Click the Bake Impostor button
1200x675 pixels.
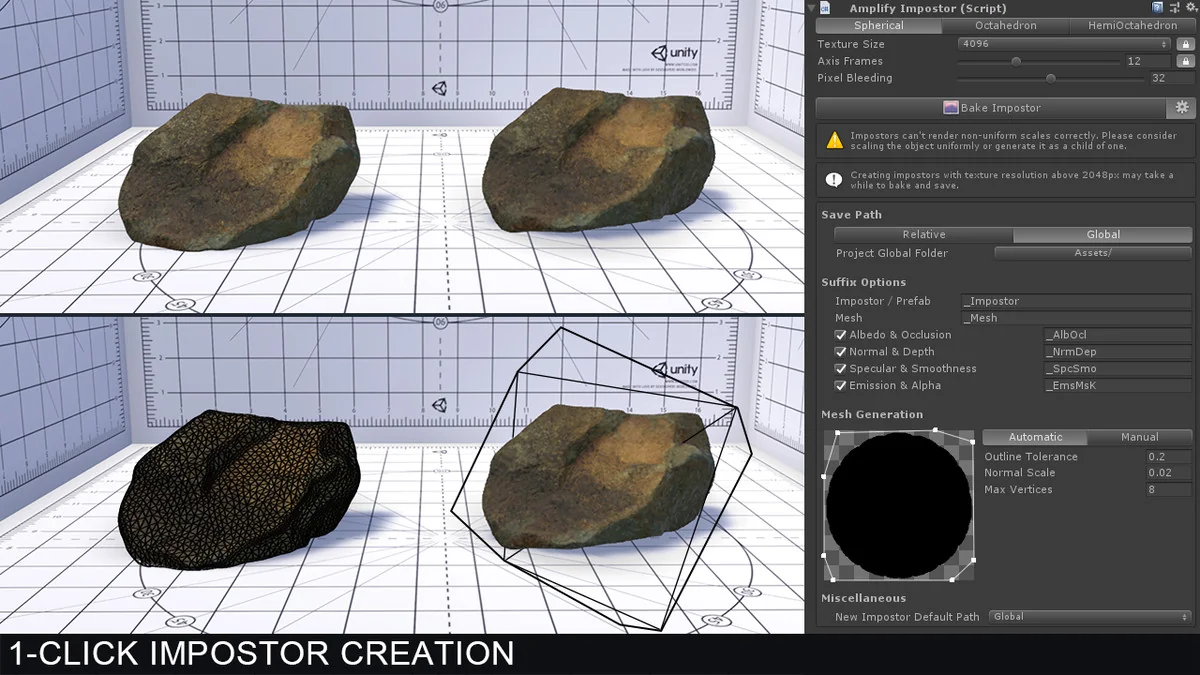coord(991,108)
